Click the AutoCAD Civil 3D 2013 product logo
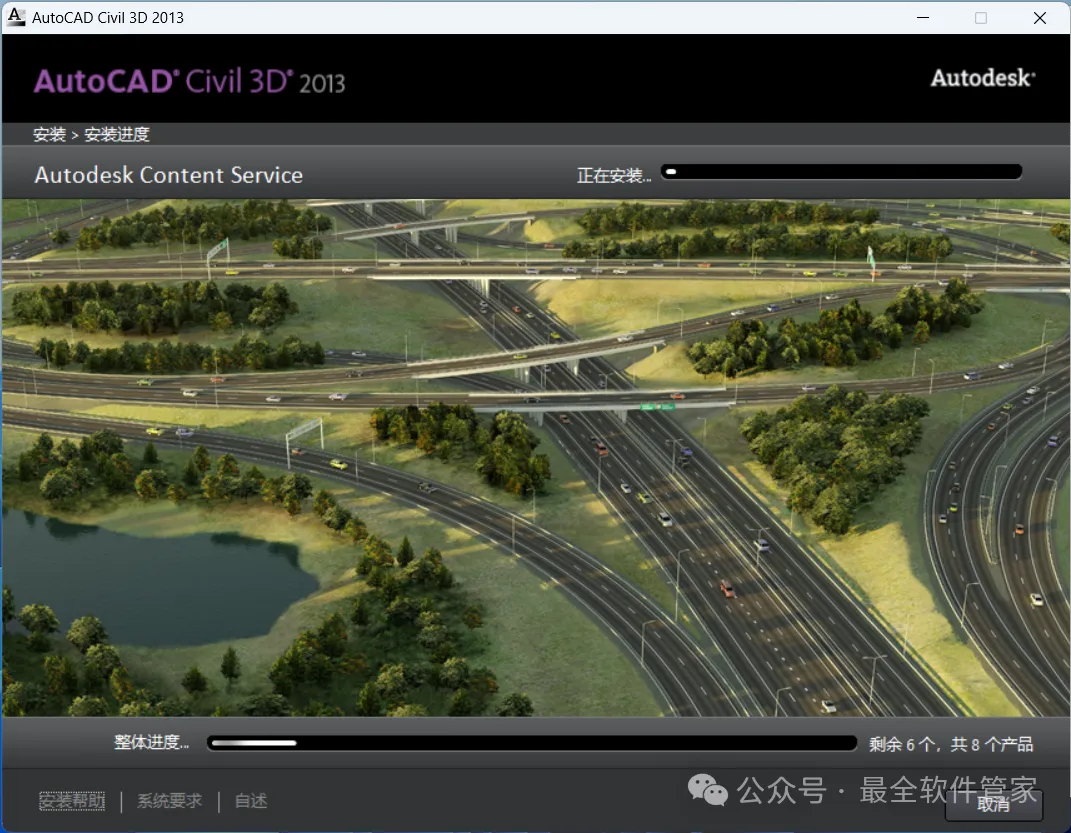This screenshot has width=1071, height=833. [x=190, y=82]
